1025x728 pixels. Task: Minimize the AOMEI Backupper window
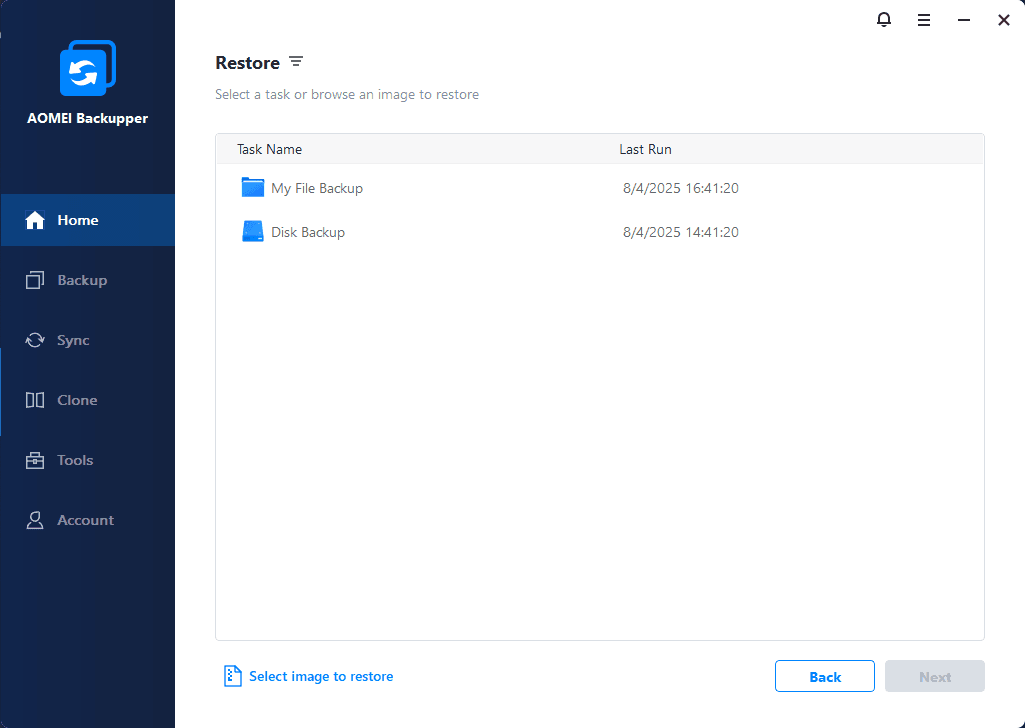964,20
